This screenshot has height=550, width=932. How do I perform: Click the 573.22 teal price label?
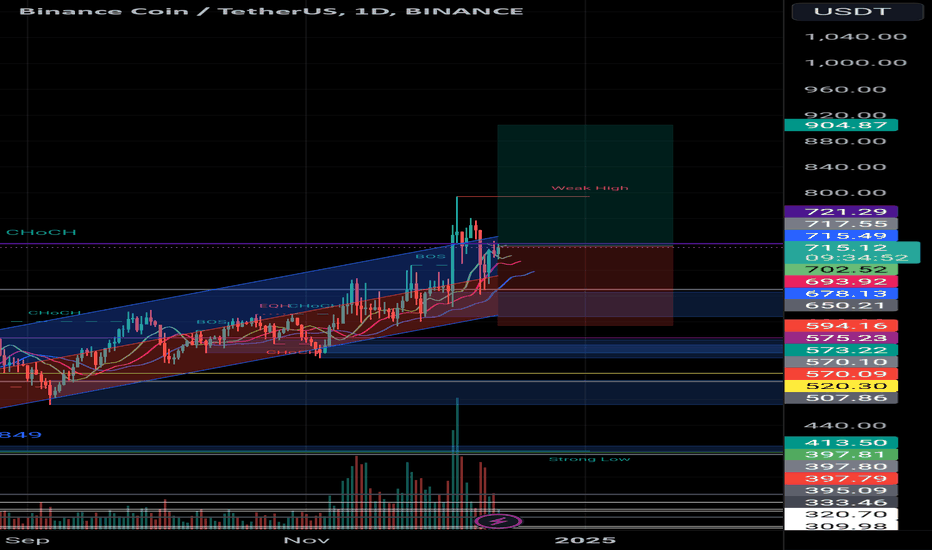(841, 350)
